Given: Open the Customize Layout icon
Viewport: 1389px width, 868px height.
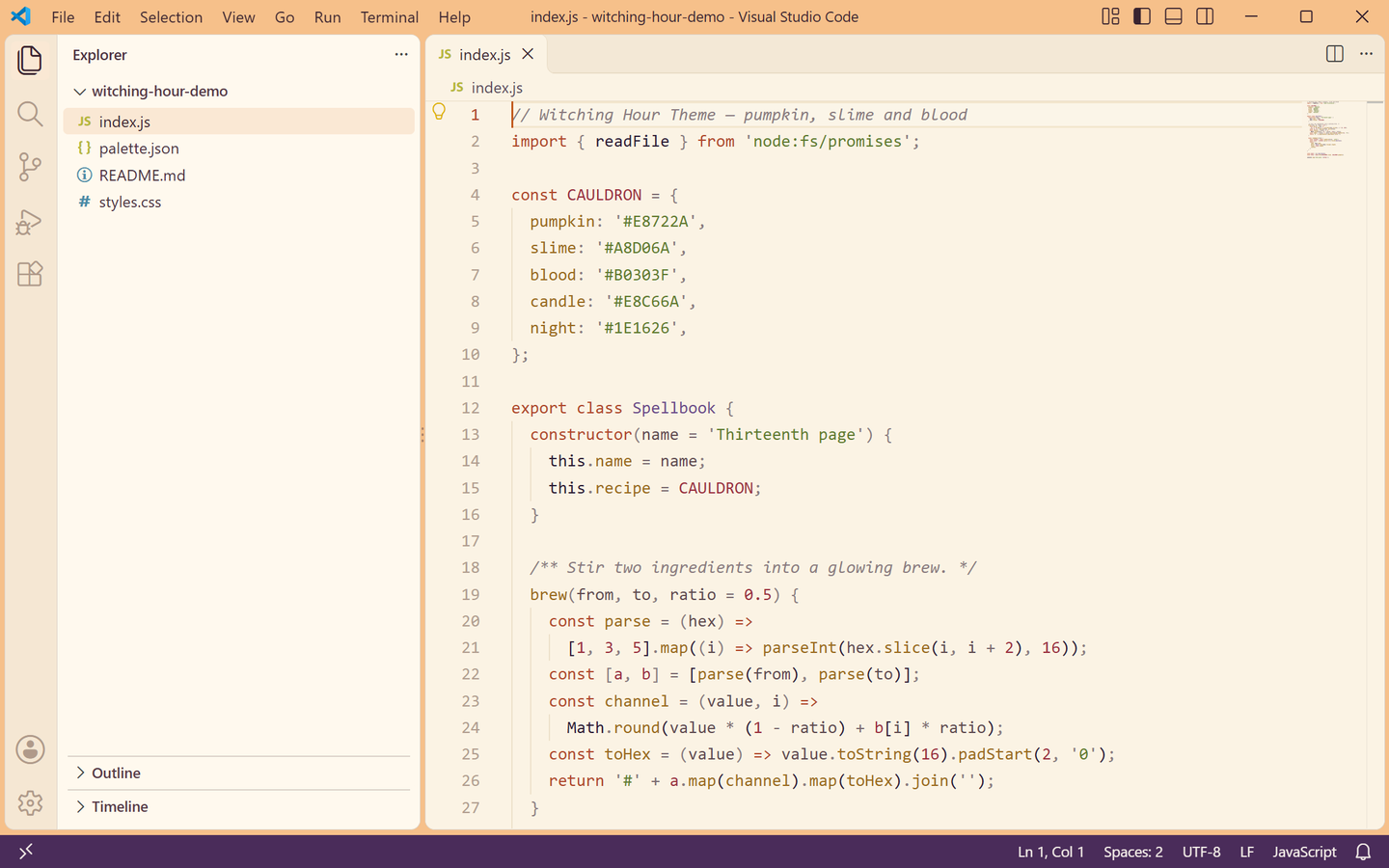Looking at the screenshot, I should point(1110,16).
